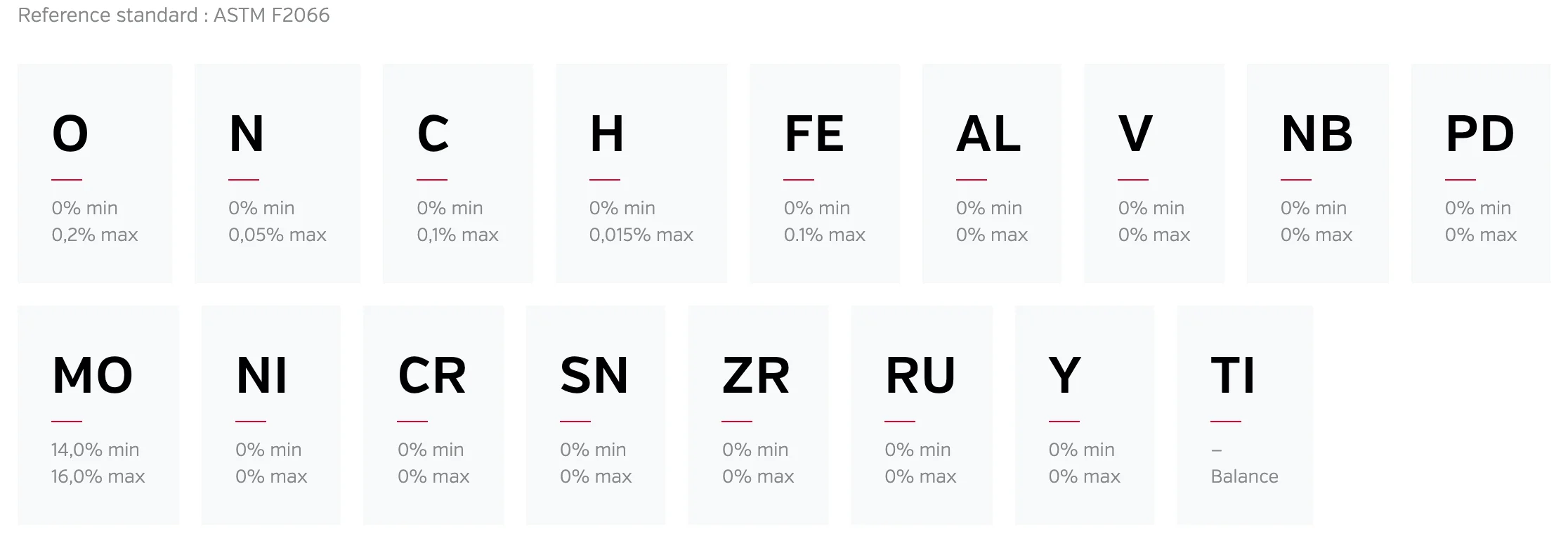
Task: Select the MO molybdenum card
Action: [98, 415]
